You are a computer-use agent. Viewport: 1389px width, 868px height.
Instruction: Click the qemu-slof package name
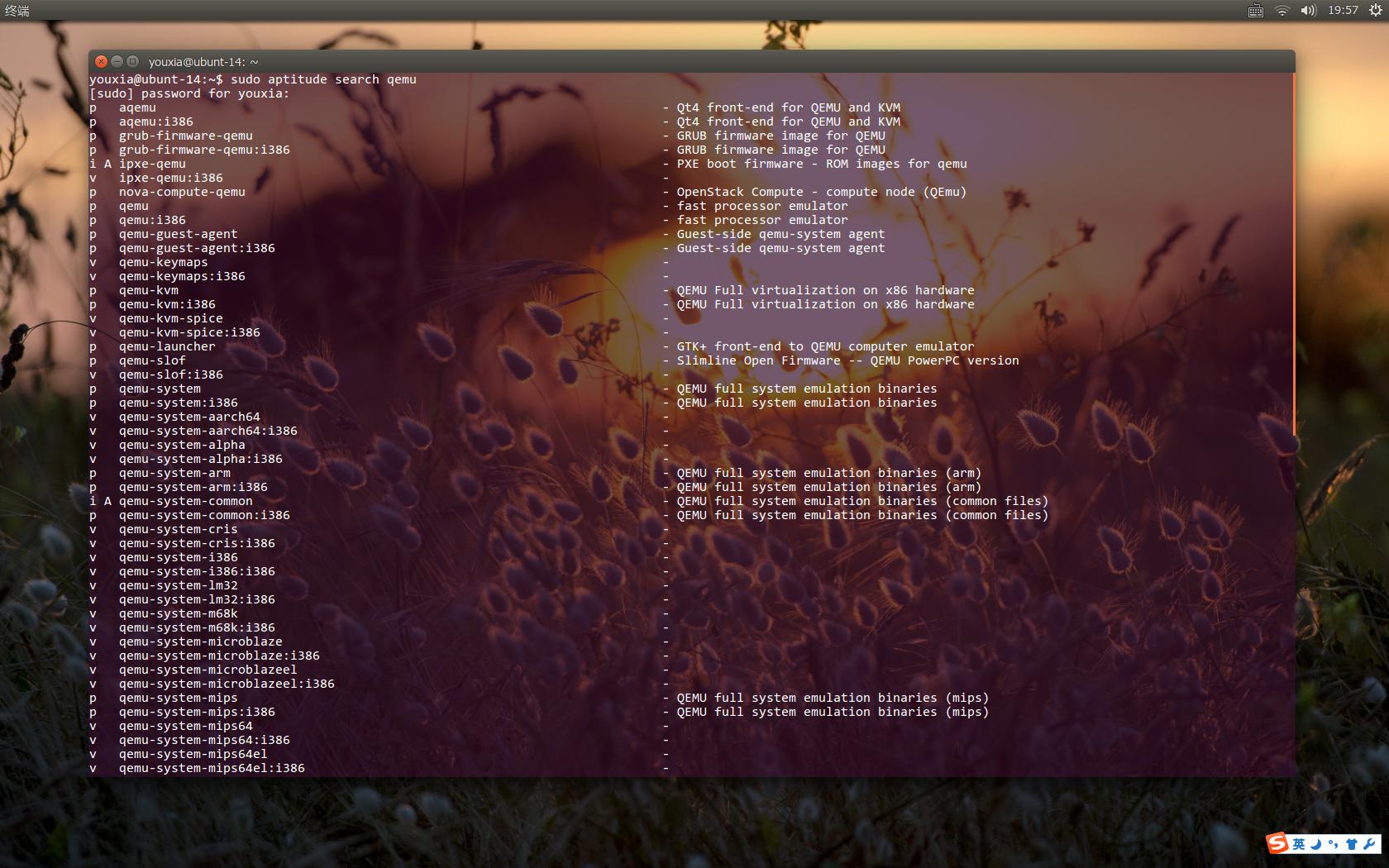[152, 360]
